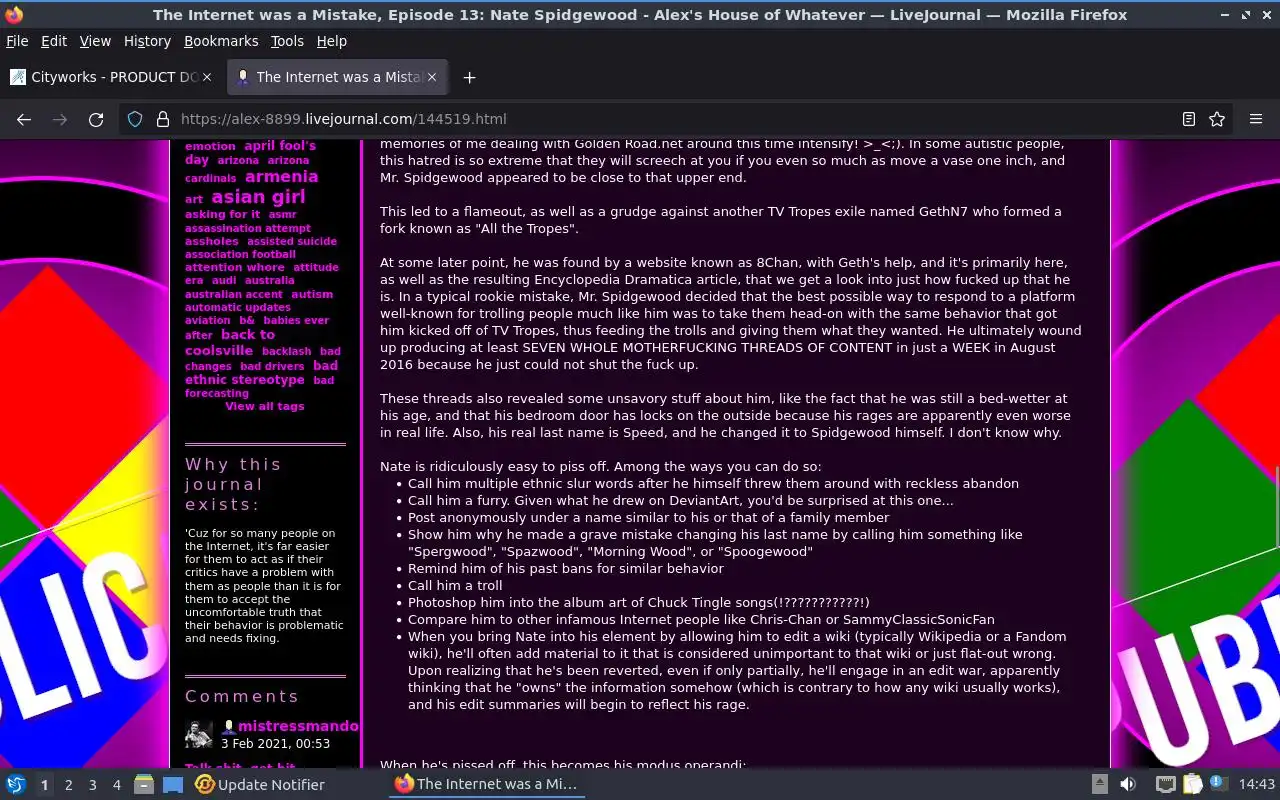The width and height of the screenshot is (1280, 800).
Task: Open the 'assisted suicide' tag
Action: [292, 241]
